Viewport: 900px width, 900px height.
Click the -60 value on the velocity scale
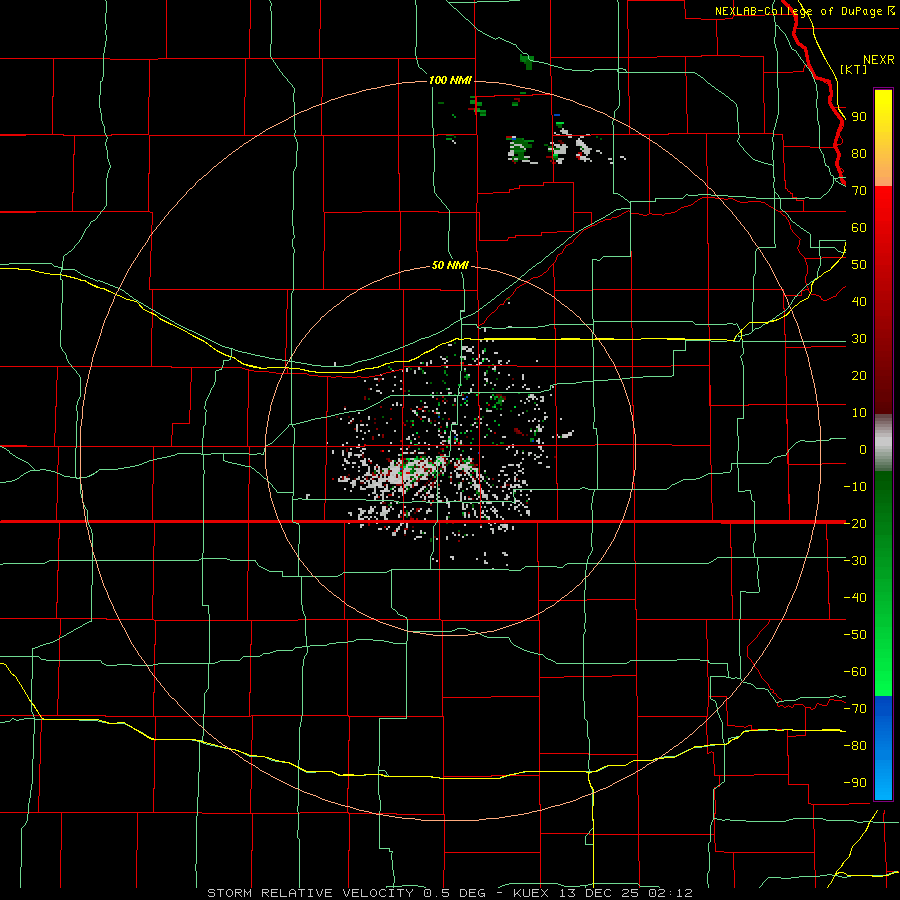pyautogui.click(x=855, y=672)
